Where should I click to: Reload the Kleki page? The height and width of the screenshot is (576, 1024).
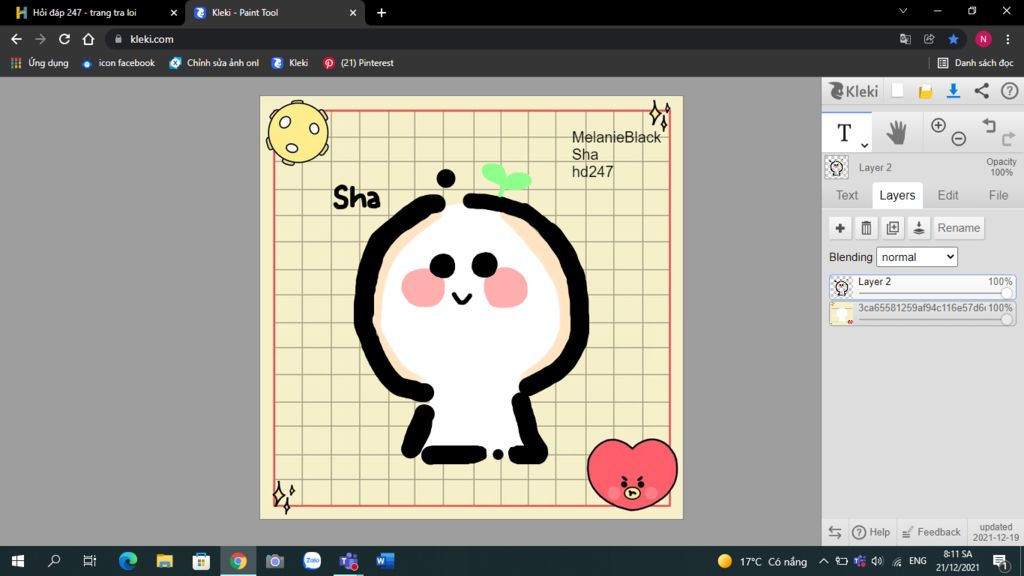[x=64, y=39]
